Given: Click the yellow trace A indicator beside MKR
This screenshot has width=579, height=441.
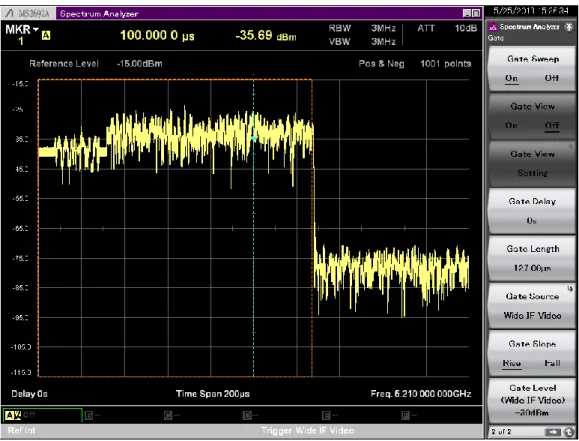Looking at the screenshot, I should 46,36.
